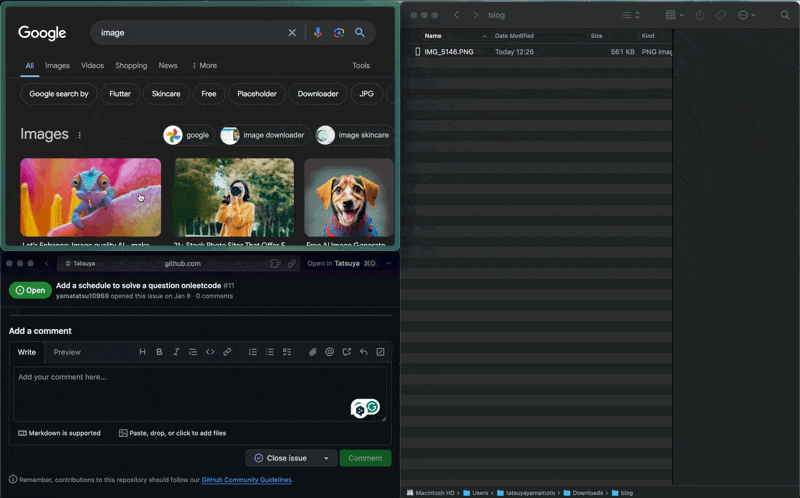The width and height of the screenshot is (800, 498).
Task: Click the slash commands icon
Action: click(x=380, y=352)
